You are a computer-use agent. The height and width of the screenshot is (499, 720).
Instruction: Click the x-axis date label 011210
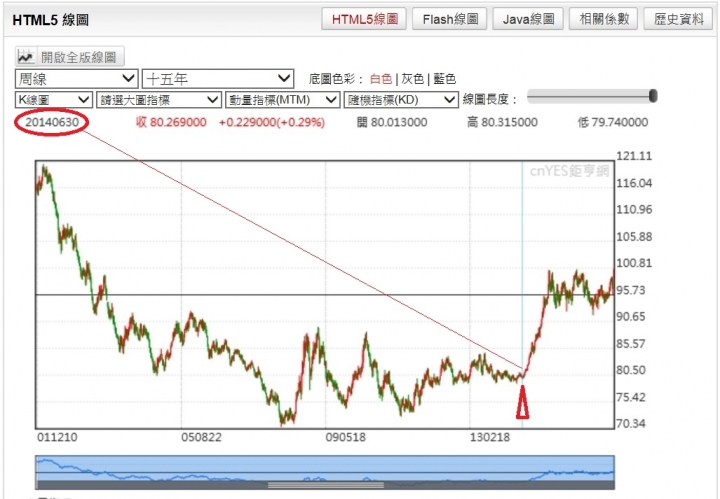[57, 437]
